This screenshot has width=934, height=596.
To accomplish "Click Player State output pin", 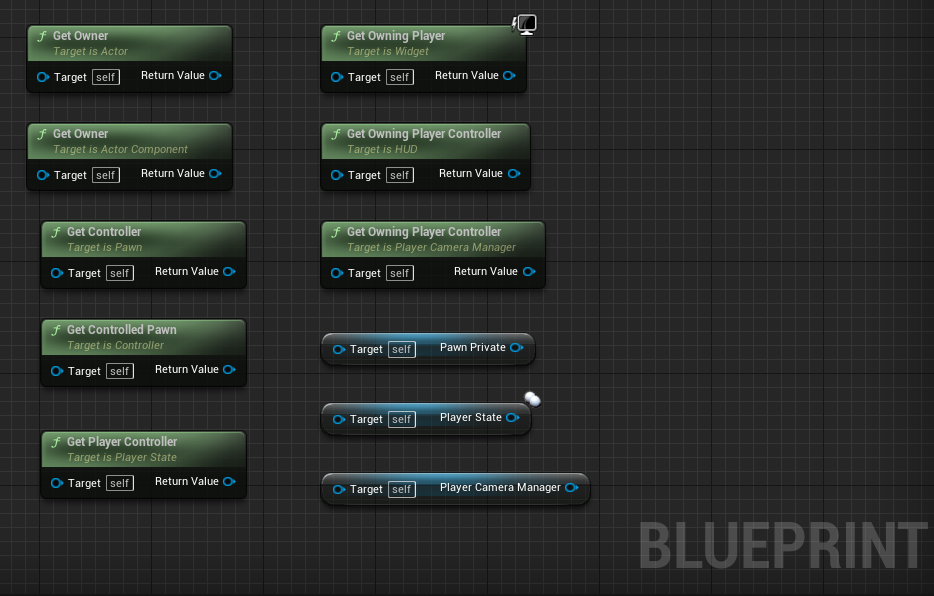I will [x=513, y=417].
